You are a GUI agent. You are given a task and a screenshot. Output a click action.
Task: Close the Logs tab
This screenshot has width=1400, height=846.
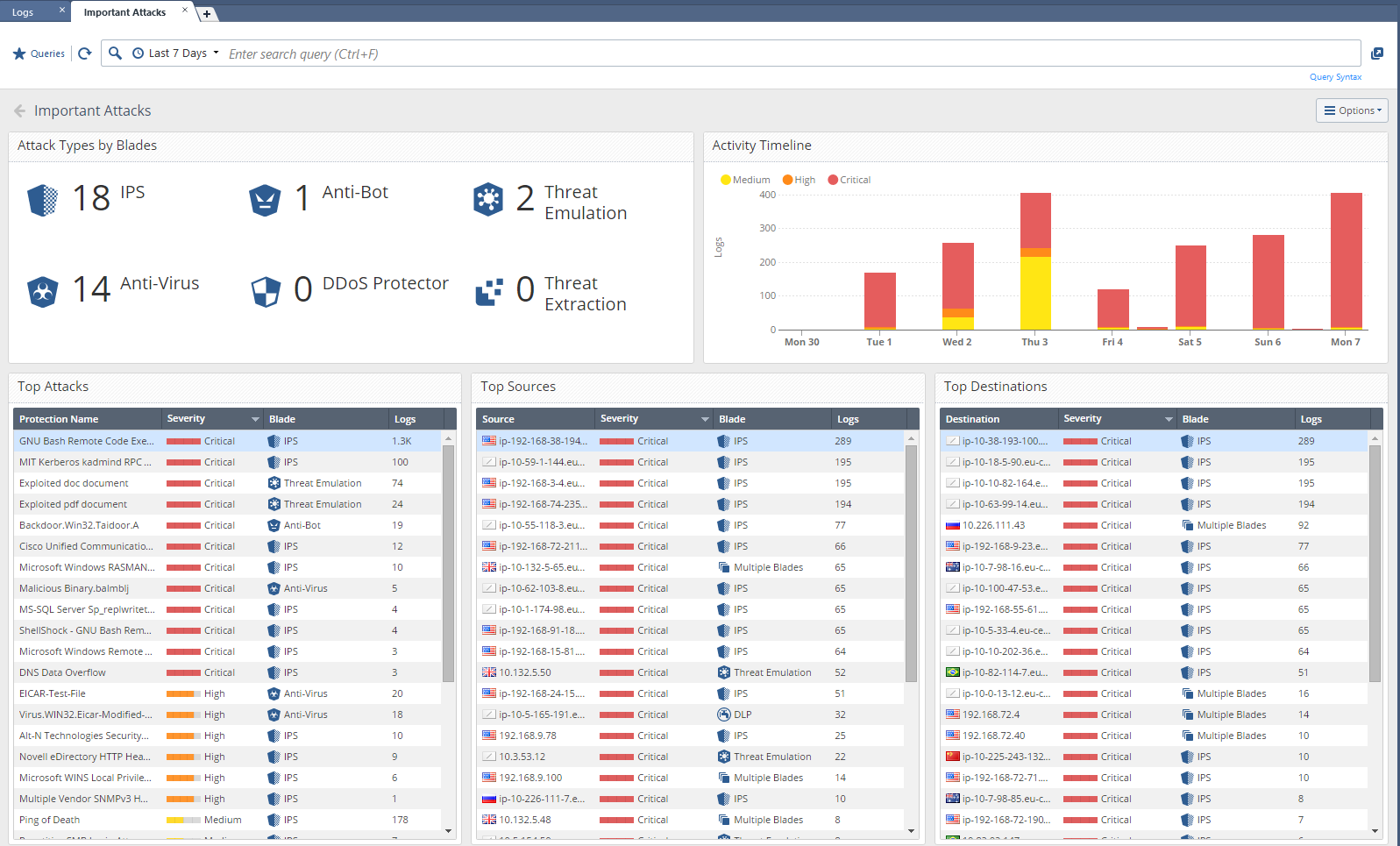coord(62,10)
